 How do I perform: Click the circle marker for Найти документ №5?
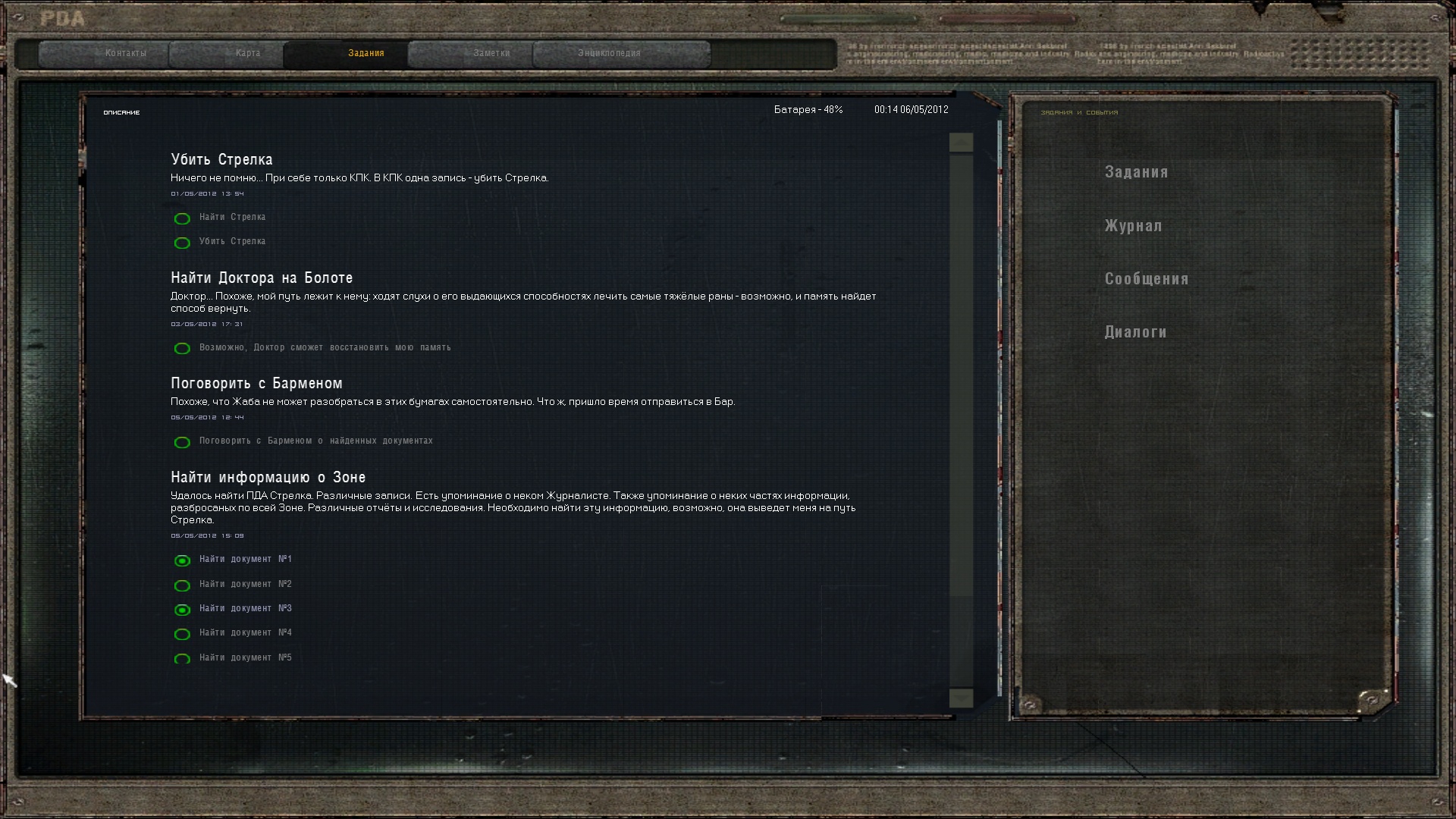182,658
